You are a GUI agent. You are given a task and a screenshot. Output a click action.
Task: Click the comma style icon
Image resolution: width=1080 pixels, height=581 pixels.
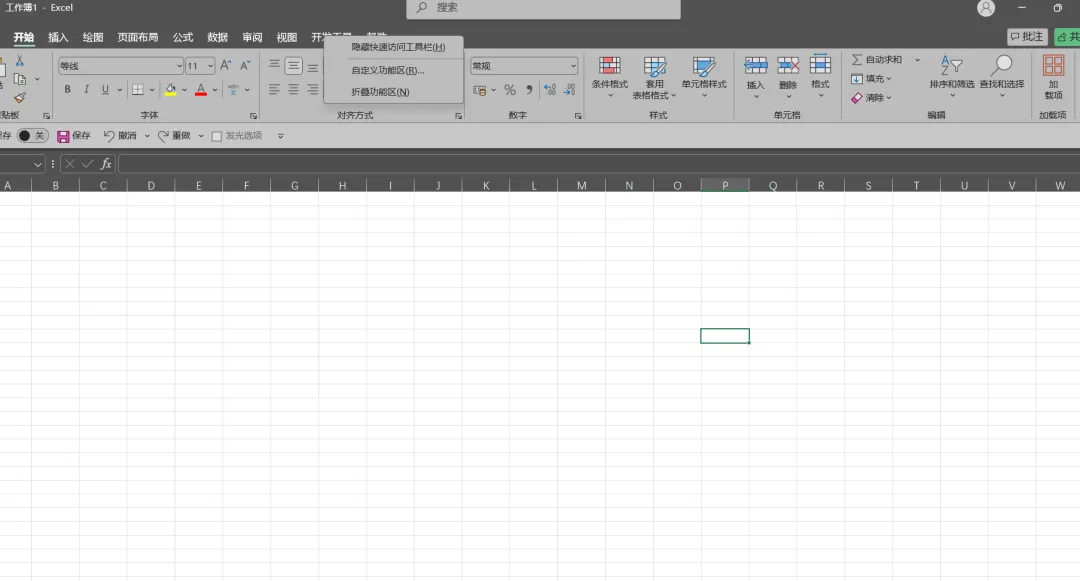point(529,89)
